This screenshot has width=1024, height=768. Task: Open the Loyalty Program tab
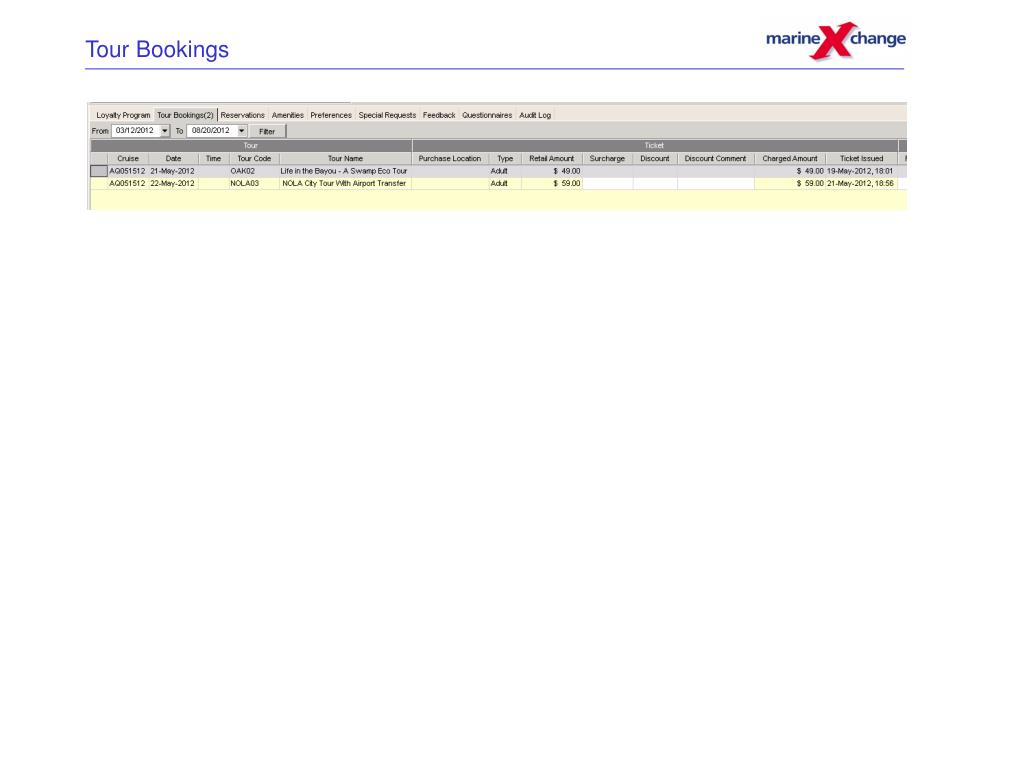[x=123, y=115]
